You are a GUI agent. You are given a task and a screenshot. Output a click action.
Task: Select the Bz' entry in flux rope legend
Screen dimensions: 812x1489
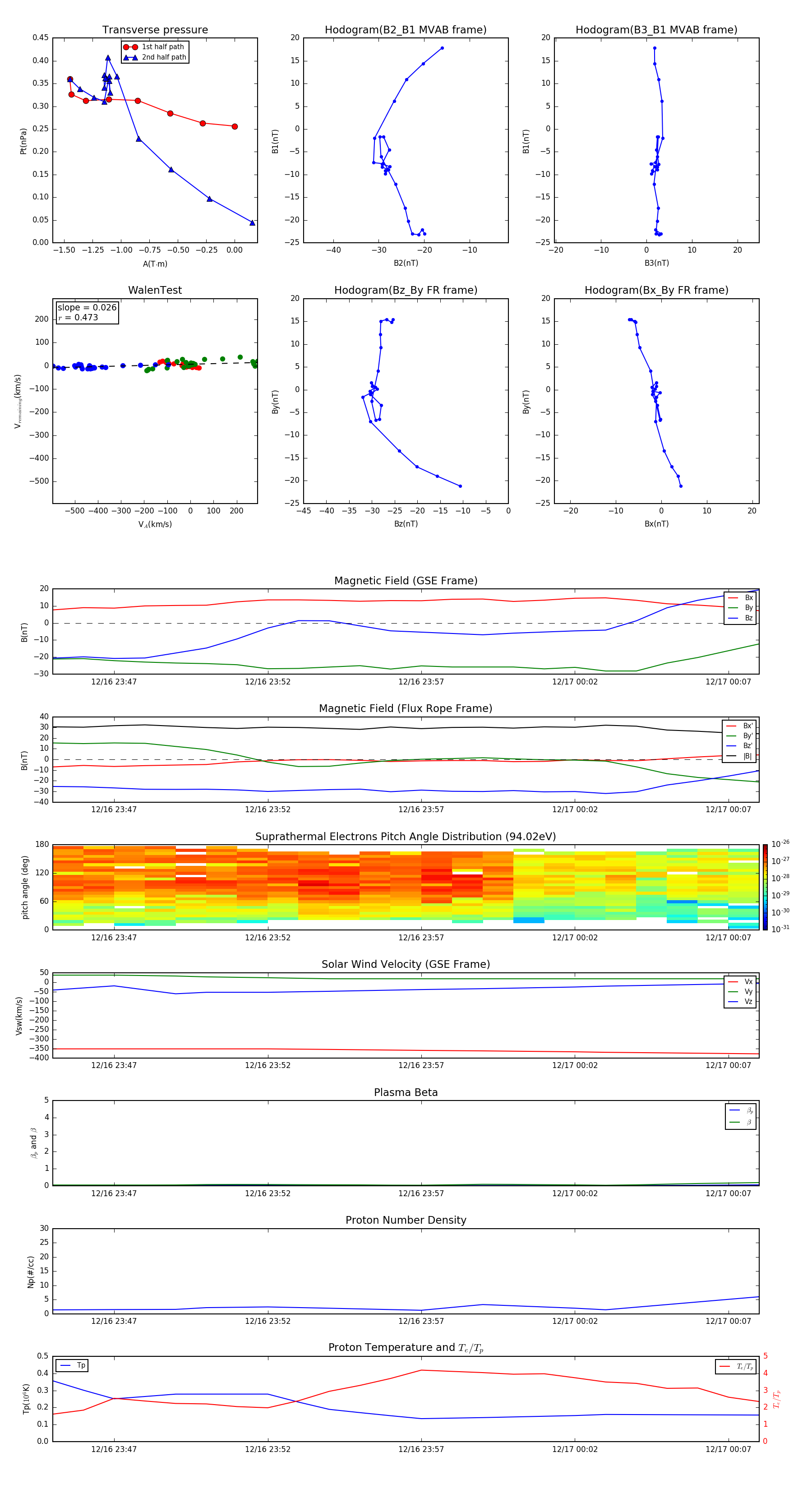point(740,746)
